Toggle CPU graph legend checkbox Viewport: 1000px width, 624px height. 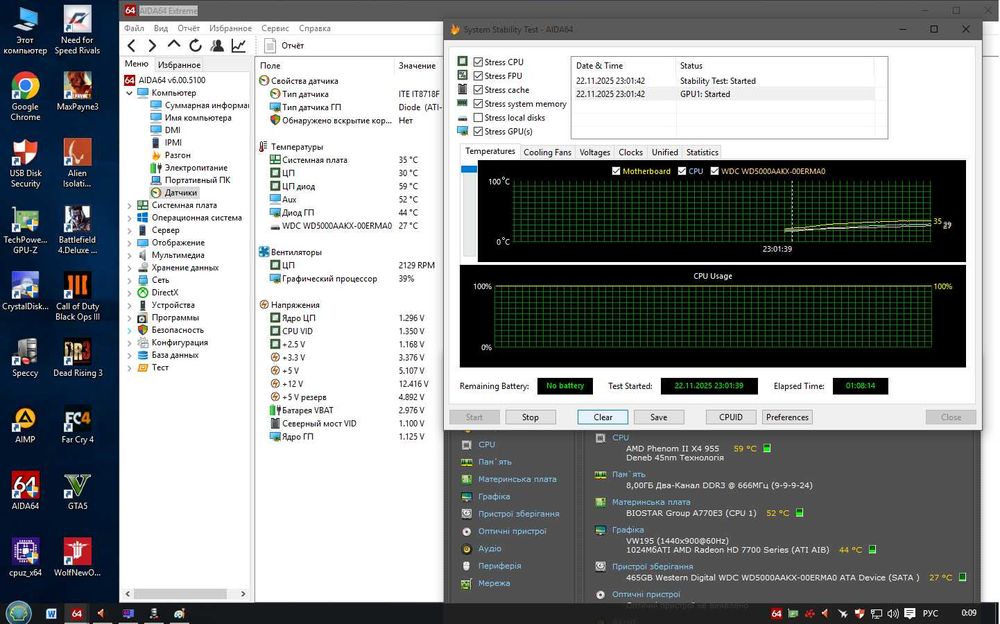point(682,171)
